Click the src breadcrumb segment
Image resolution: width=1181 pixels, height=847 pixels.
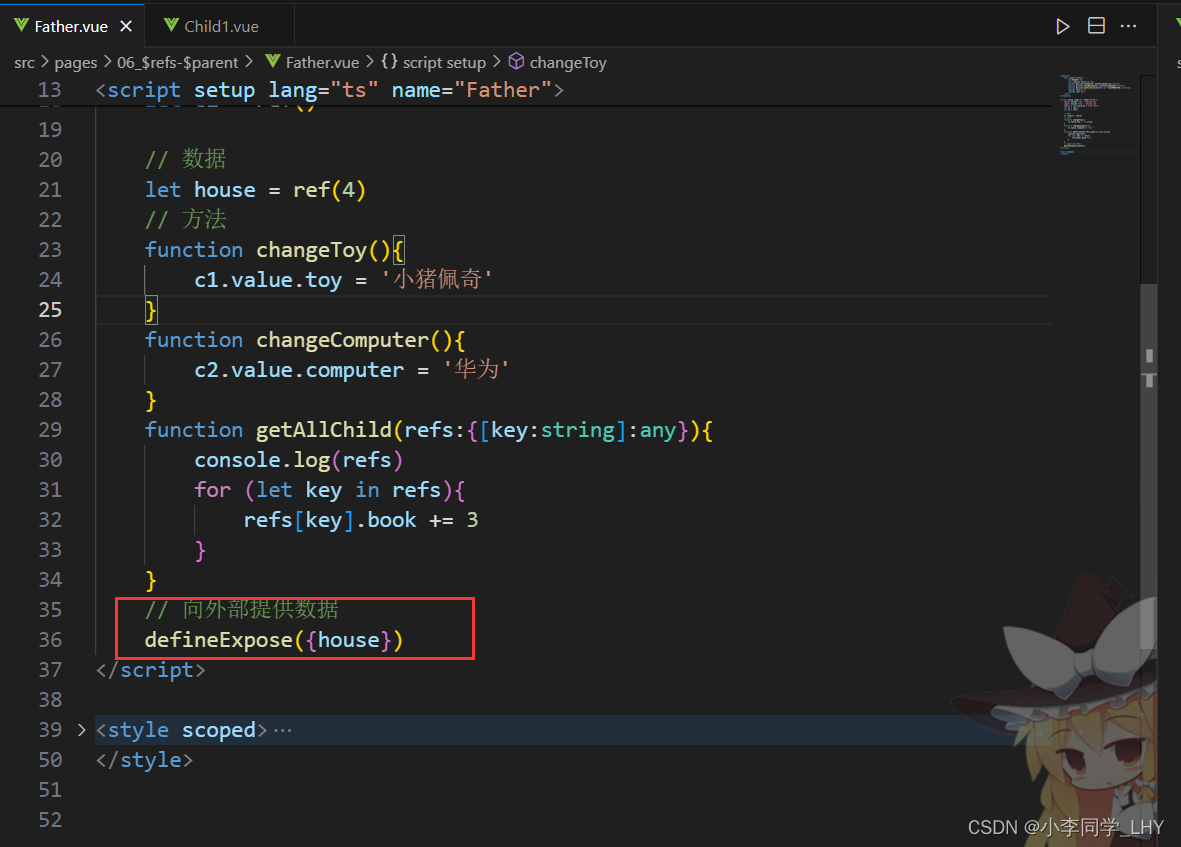coord(24,62)
